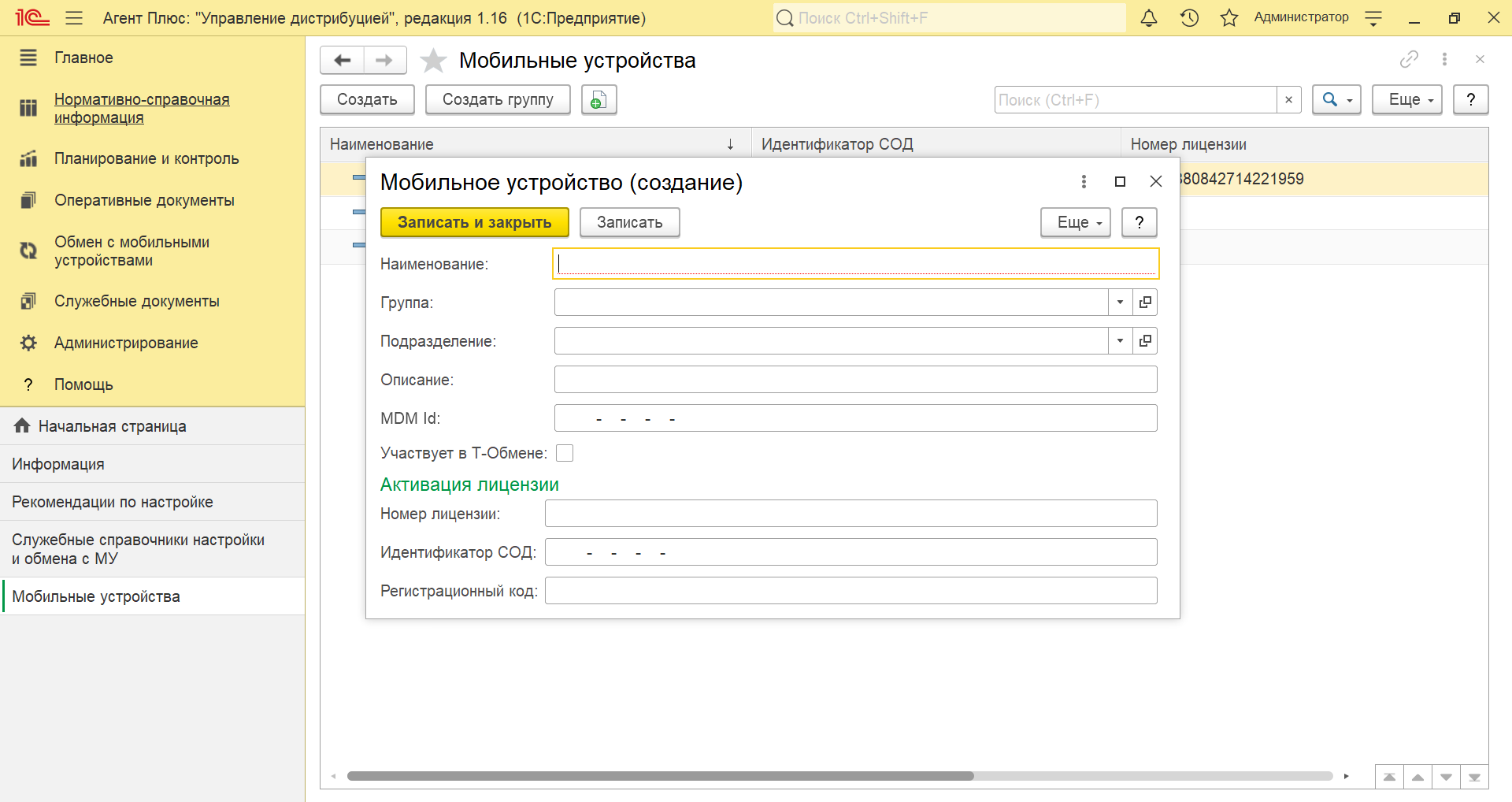This screenshot has height=802, width=1512.
Task: Click the list search field Поиск (Ctrl+F)
Action: (x=1136, y=100)
